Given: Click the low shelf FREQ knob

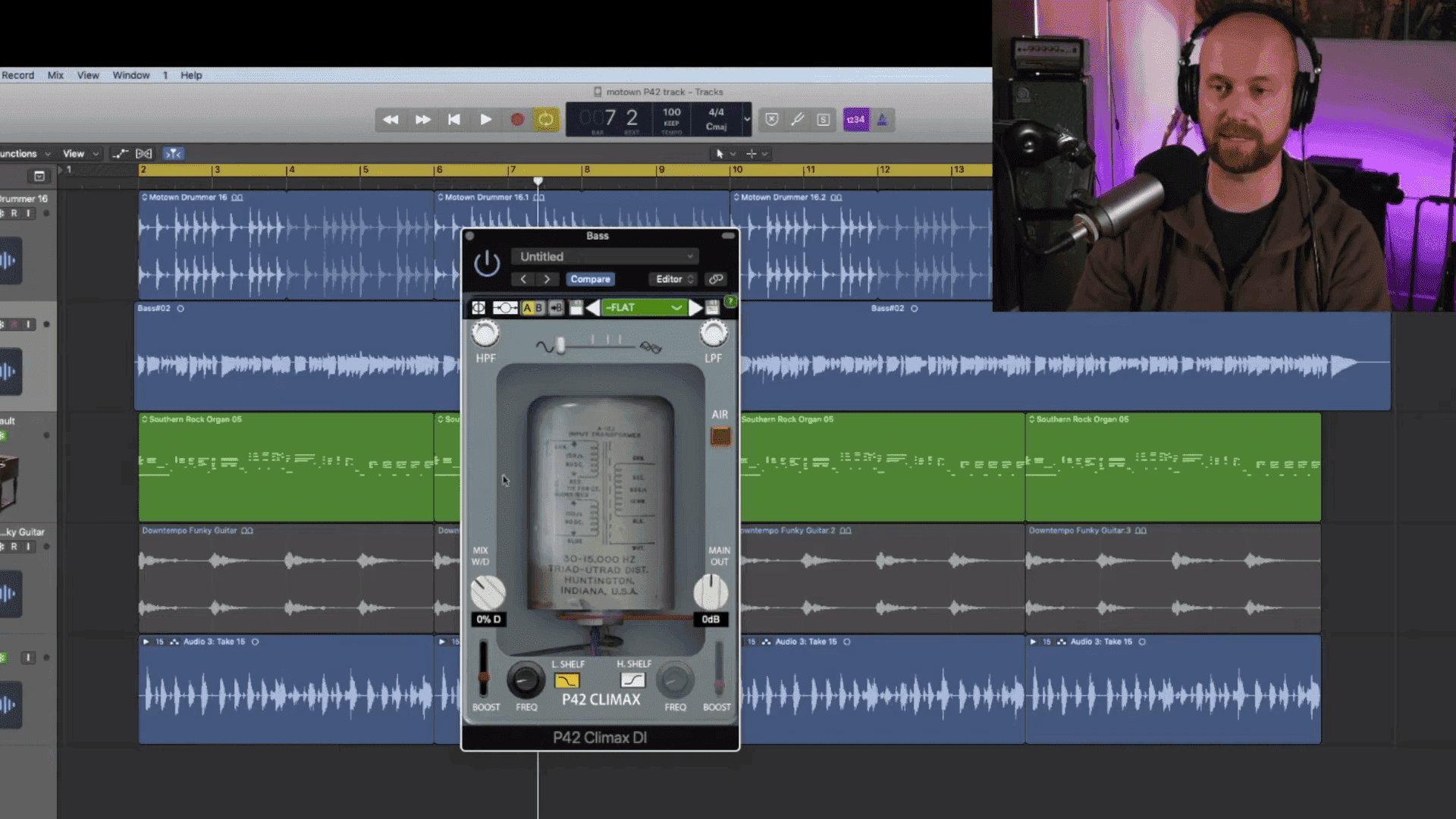Looking at the screenshot, I should click(526, 680).
